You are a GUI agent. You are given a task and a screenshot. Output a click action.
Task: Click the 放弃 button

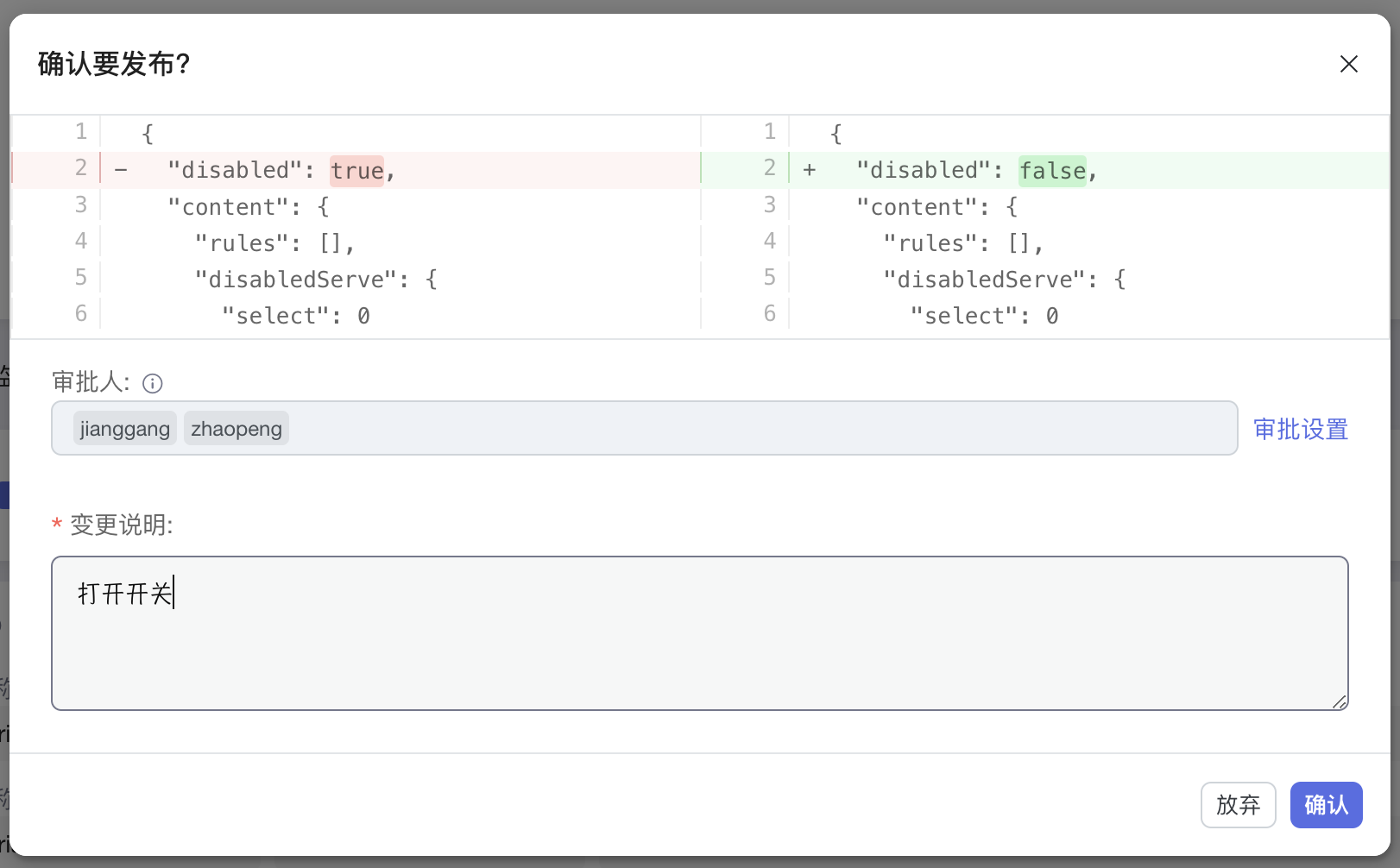[x=1237, y=805]
